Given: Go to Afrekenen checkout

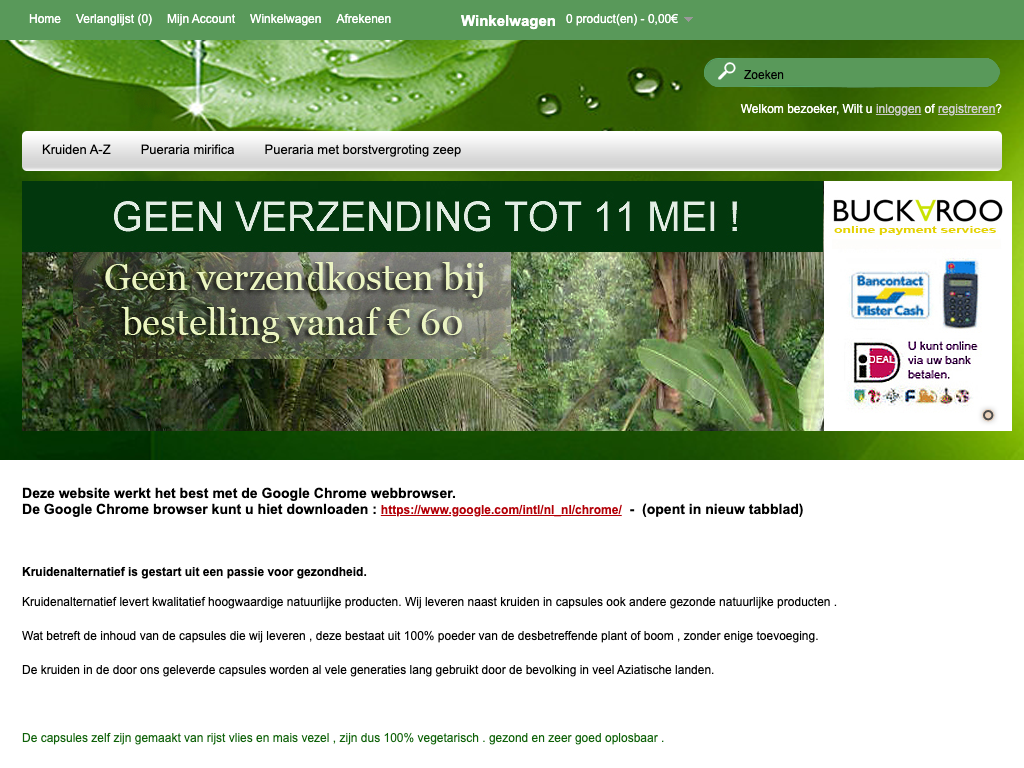Looking at the screenshot, I should [363, 19].
